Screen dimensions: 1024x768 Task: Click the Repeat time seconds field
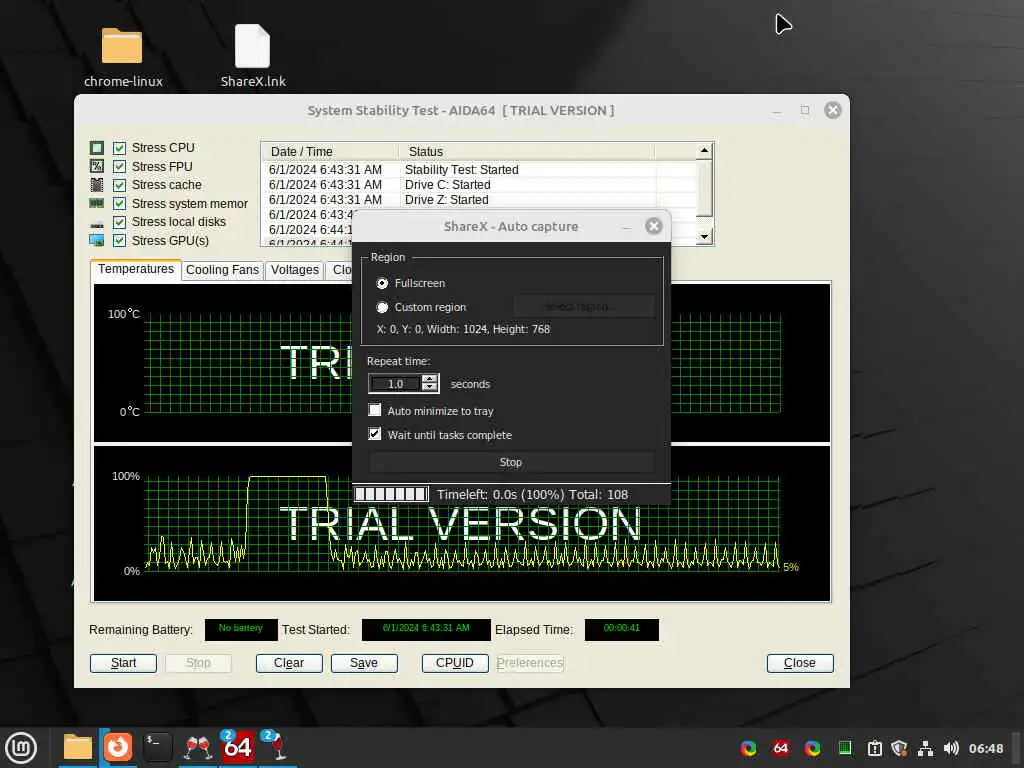[396, 384]
